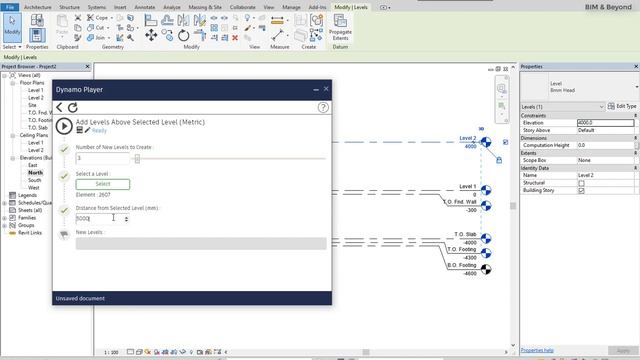Viewport: 640px width, 360px height.
Task: Click the Create Group icon
Action: [x=316, y=20]
